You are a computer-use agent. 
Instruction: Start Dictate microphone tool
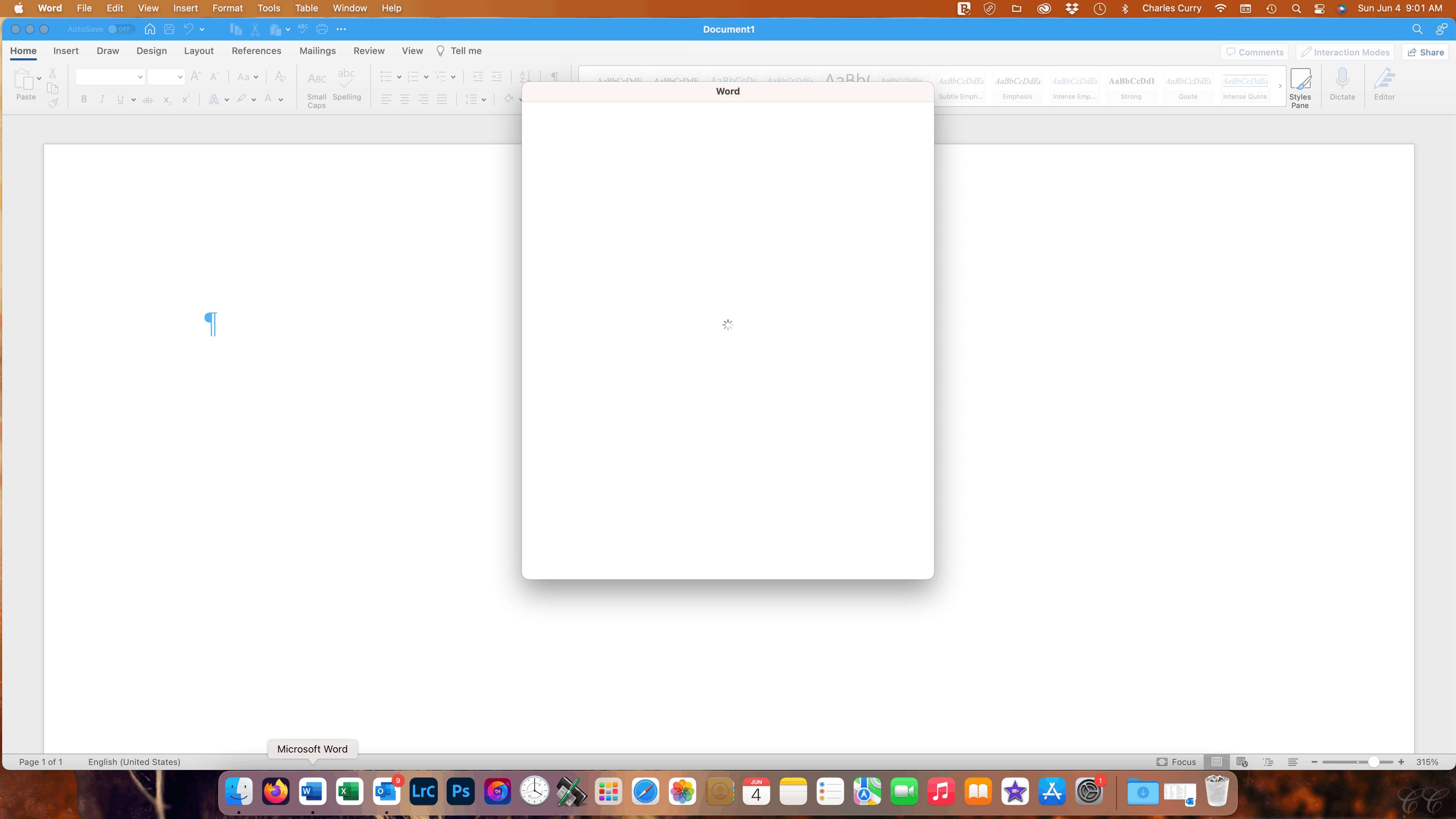(1342, 85)
